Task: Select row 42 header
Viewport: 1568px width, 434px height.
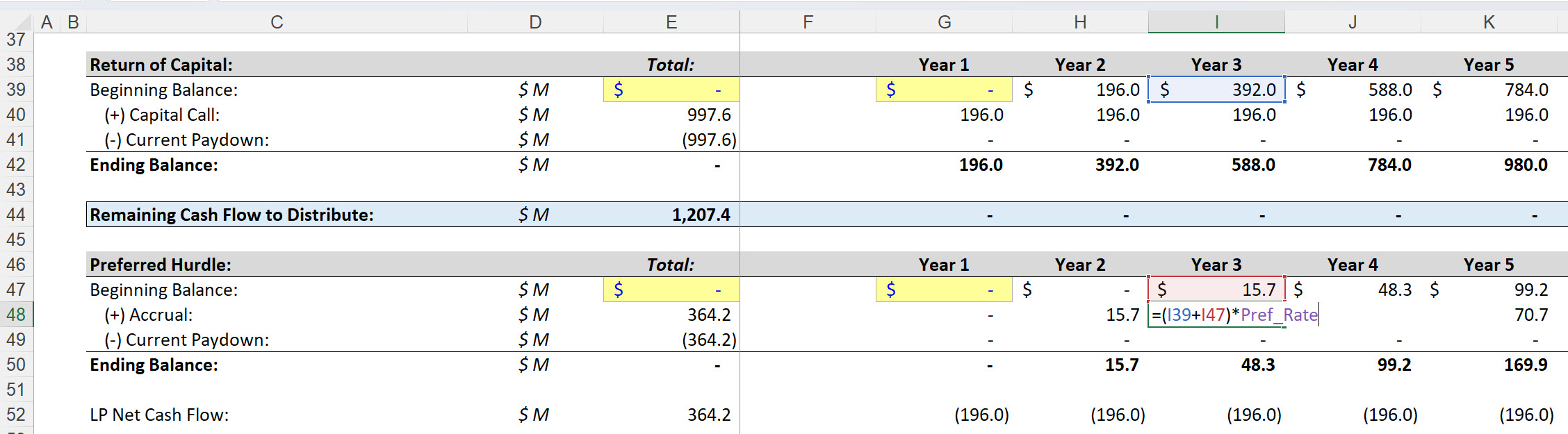Action: coord(16,165)
